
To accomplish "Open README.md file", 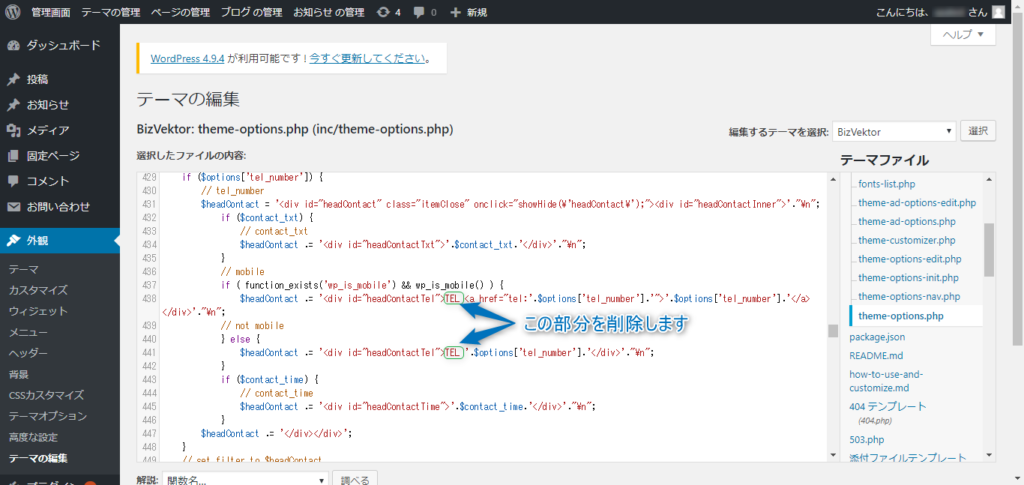I will click(x=874, y=356).
